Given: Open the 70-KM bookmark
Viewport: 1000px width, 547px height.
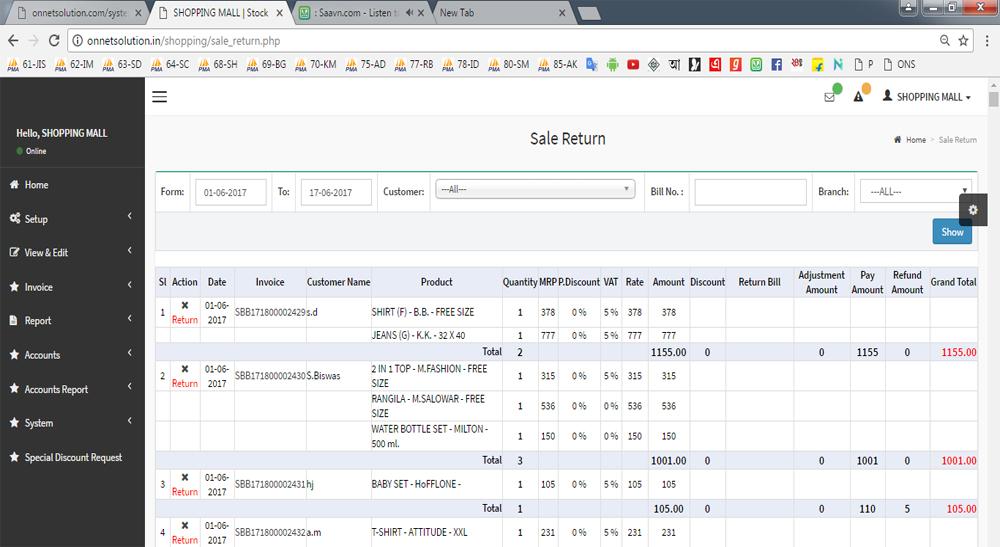Looking at the screenshot, I should coord(315,64).
